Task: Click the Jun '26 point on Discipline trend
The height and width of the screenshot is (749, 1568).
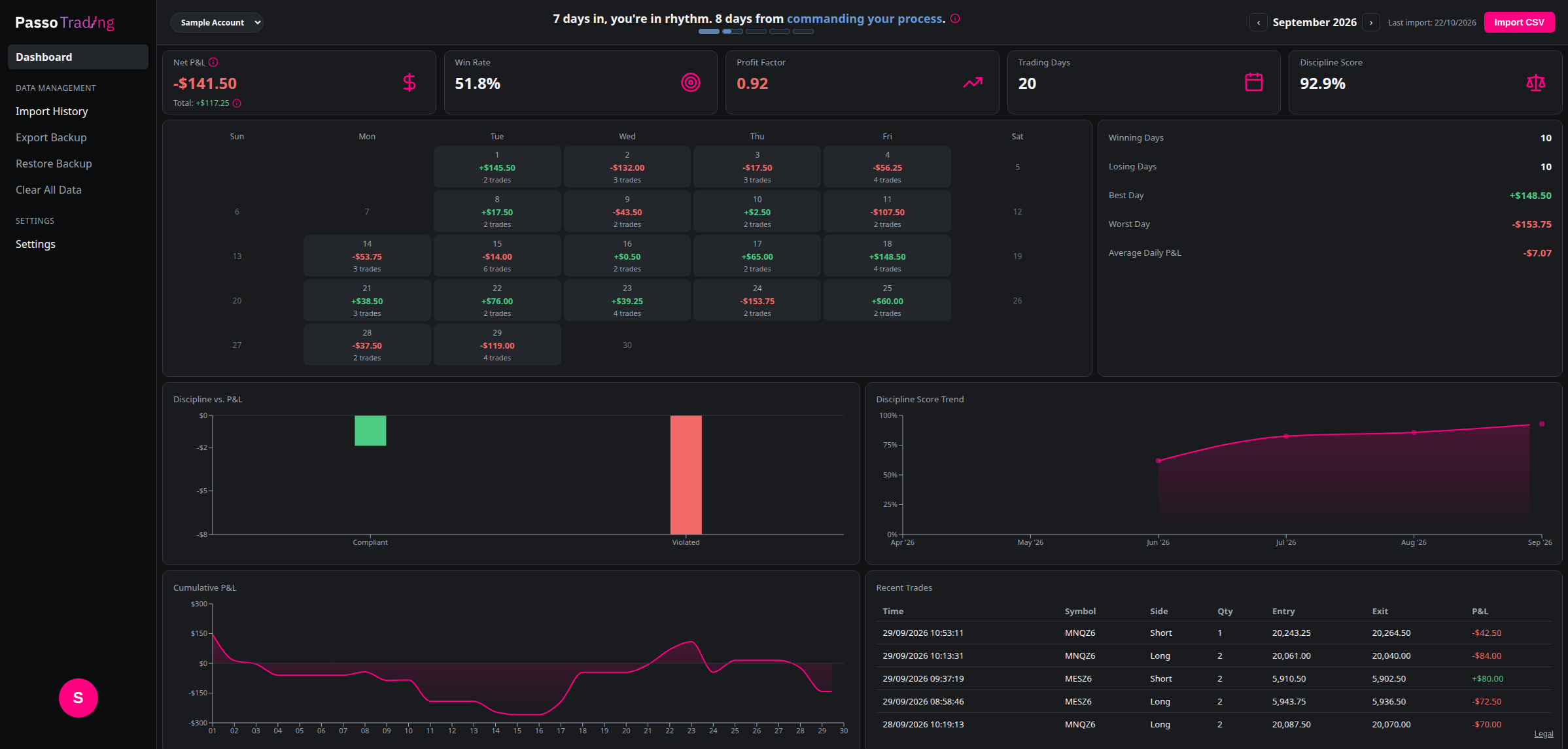Action: point(1159,461)
